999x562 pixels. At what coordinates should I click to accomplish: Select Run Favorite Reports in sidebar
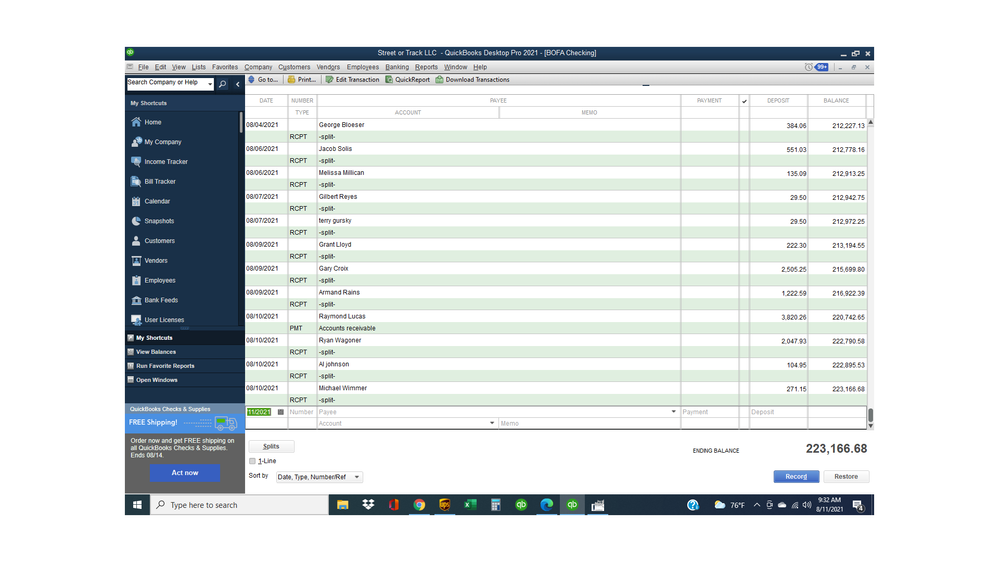tap(185, 366)
